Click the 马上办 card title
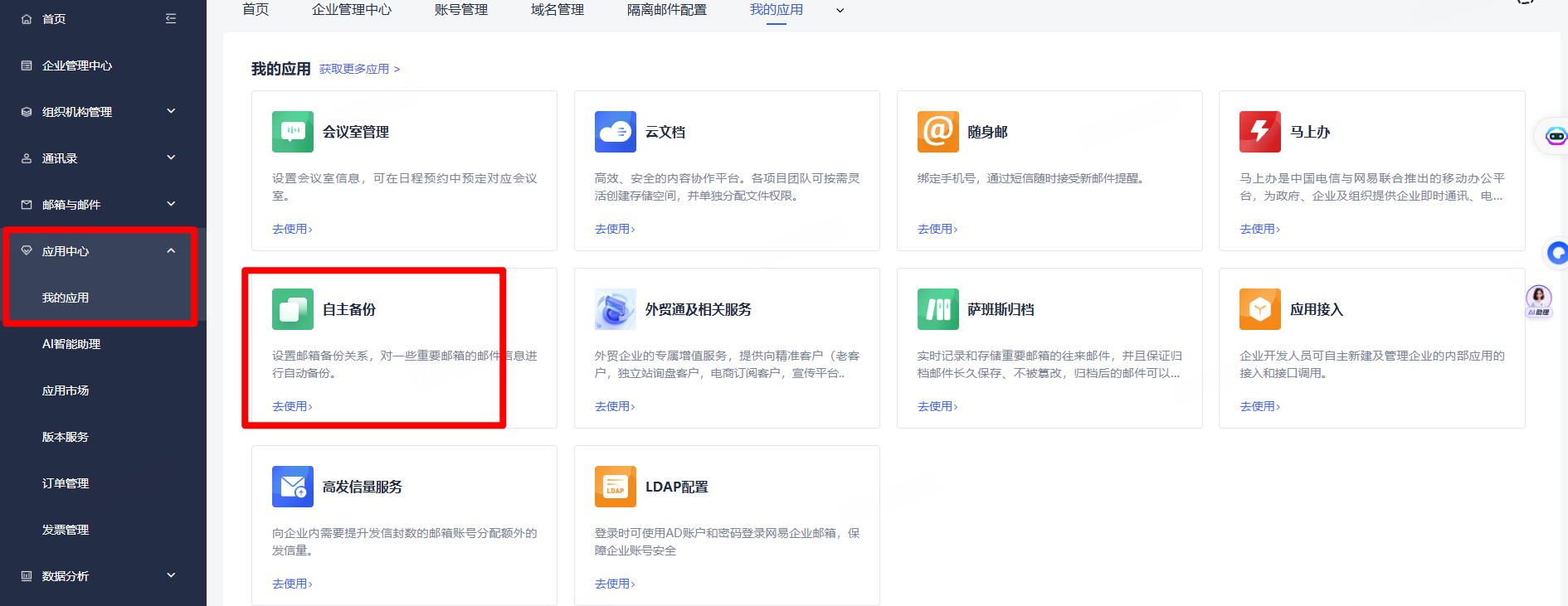 coord(1310,132)
